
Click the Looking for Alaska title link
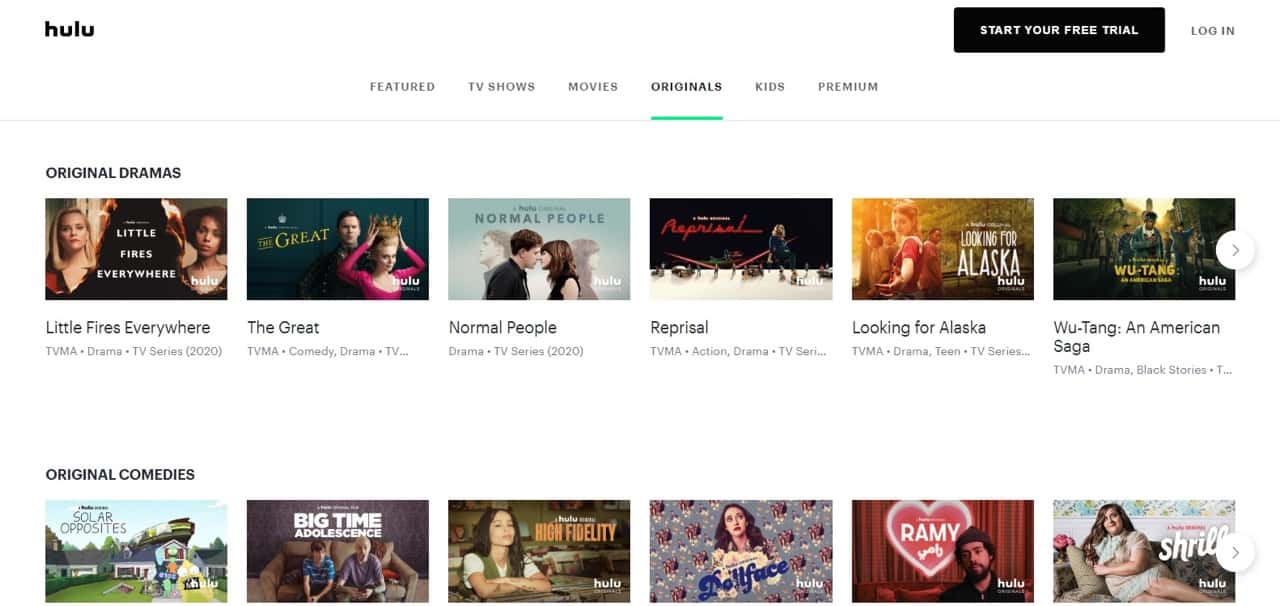coord(919,328)
